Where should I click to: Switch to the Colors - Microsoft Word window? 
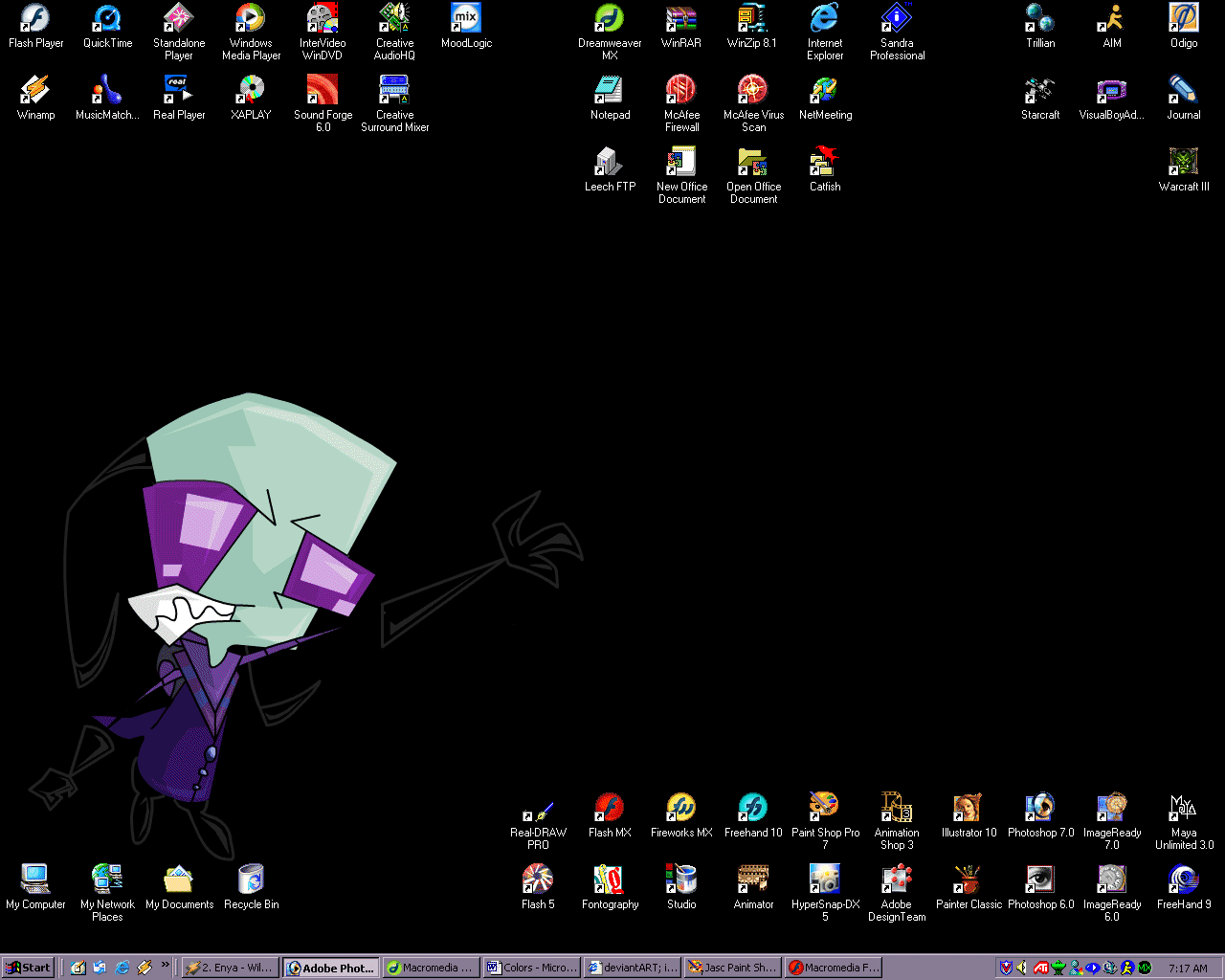(x=531, y=968)
